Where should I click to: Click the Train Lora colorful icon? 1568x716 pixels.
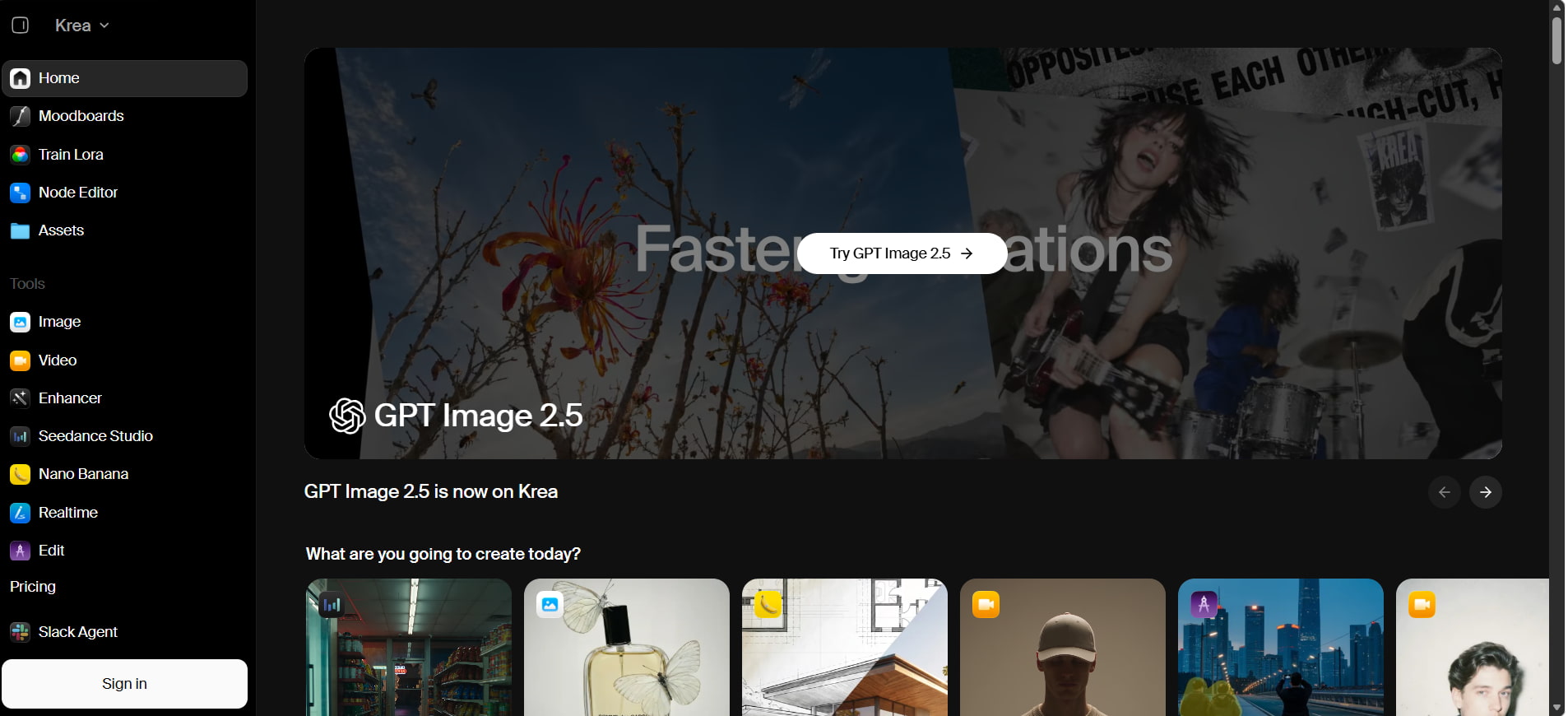[21, 155]
